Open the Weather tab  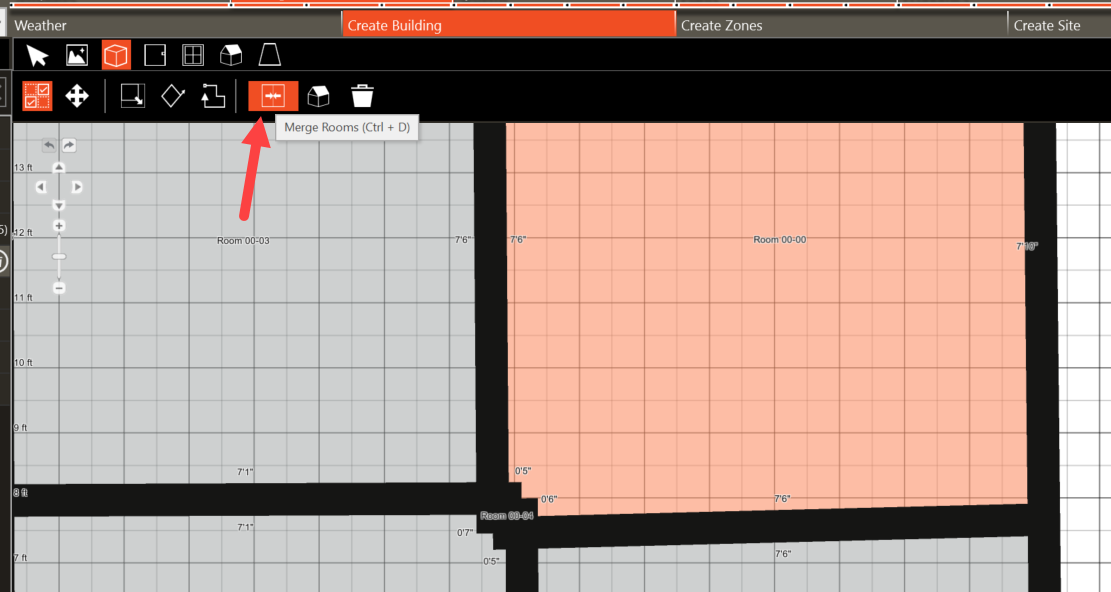pyautogui.click(x=40, y=25)
